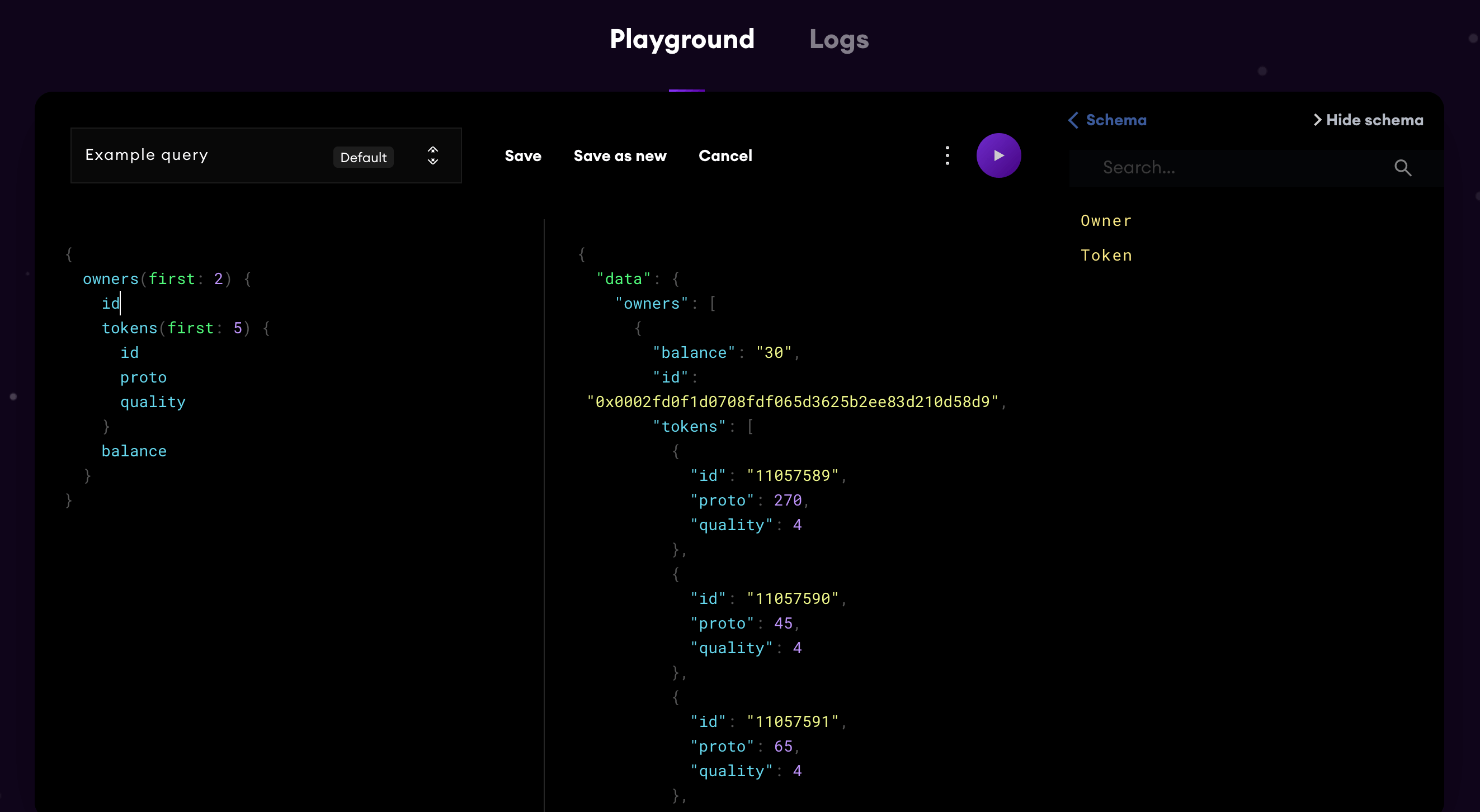Click the tokens line in query editor
This screenshot has height=812, width=1480.
click(129, 328)
